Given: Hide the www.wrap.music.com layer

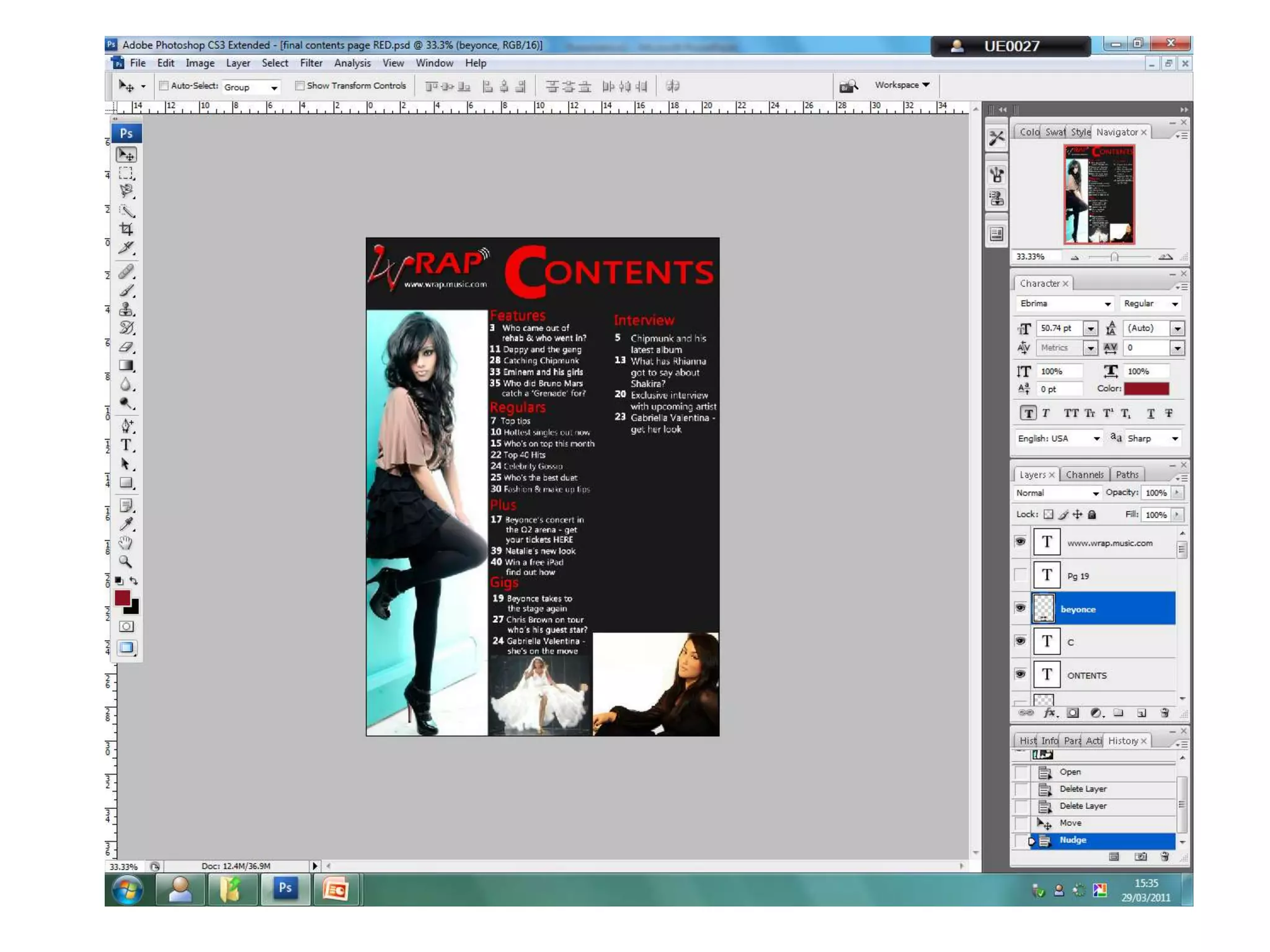Looking at the screenshot, I should click(x=1020, y=542).
